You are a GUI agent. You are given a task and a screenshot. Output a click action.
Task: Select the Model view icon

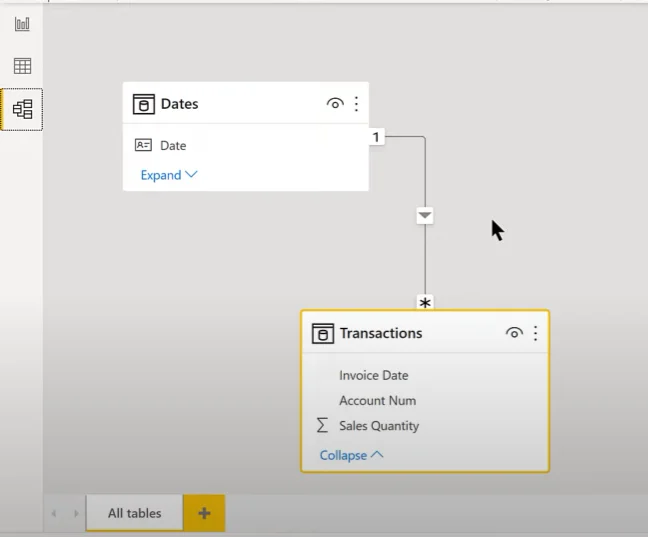point(22,109)
